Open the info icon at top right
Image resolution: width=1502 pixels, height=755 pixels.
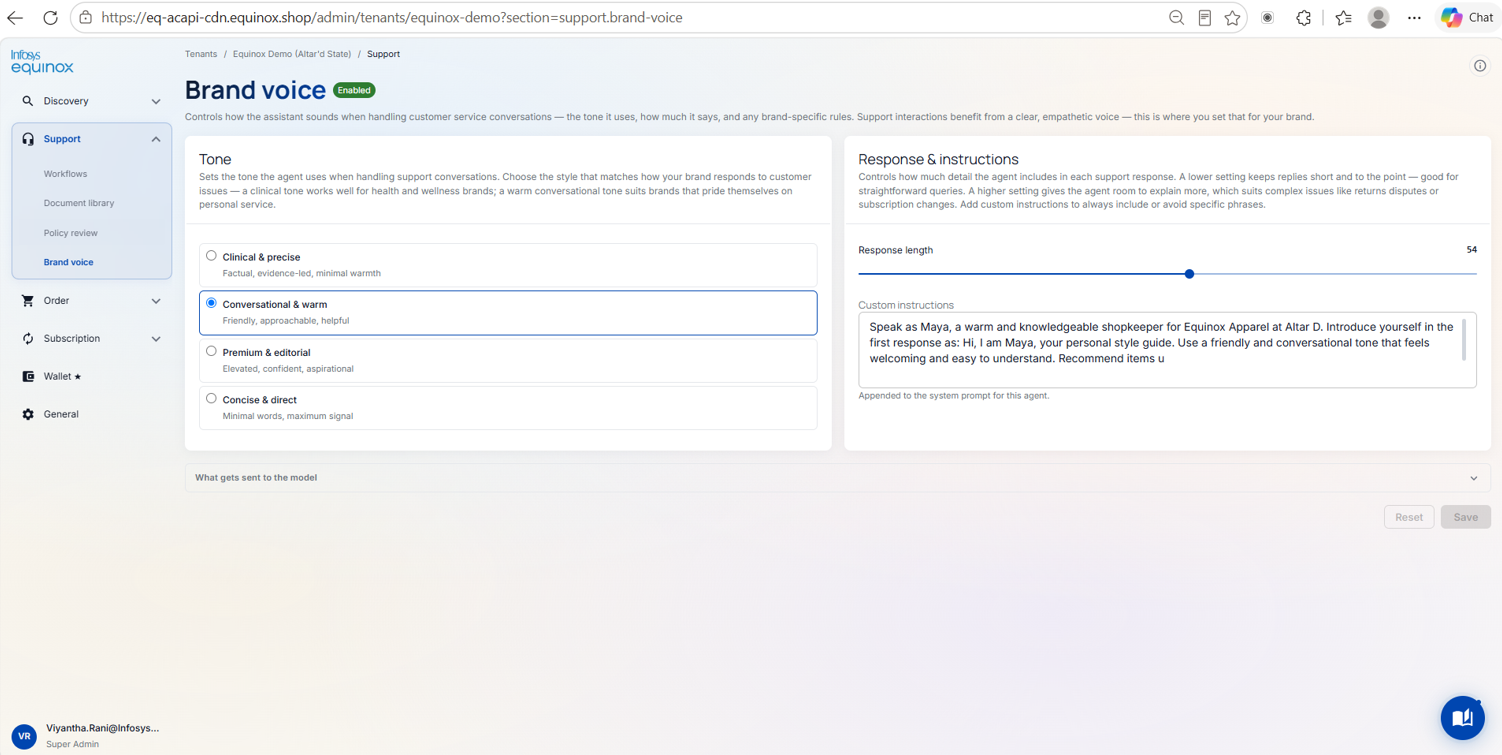coord(1480,66)
